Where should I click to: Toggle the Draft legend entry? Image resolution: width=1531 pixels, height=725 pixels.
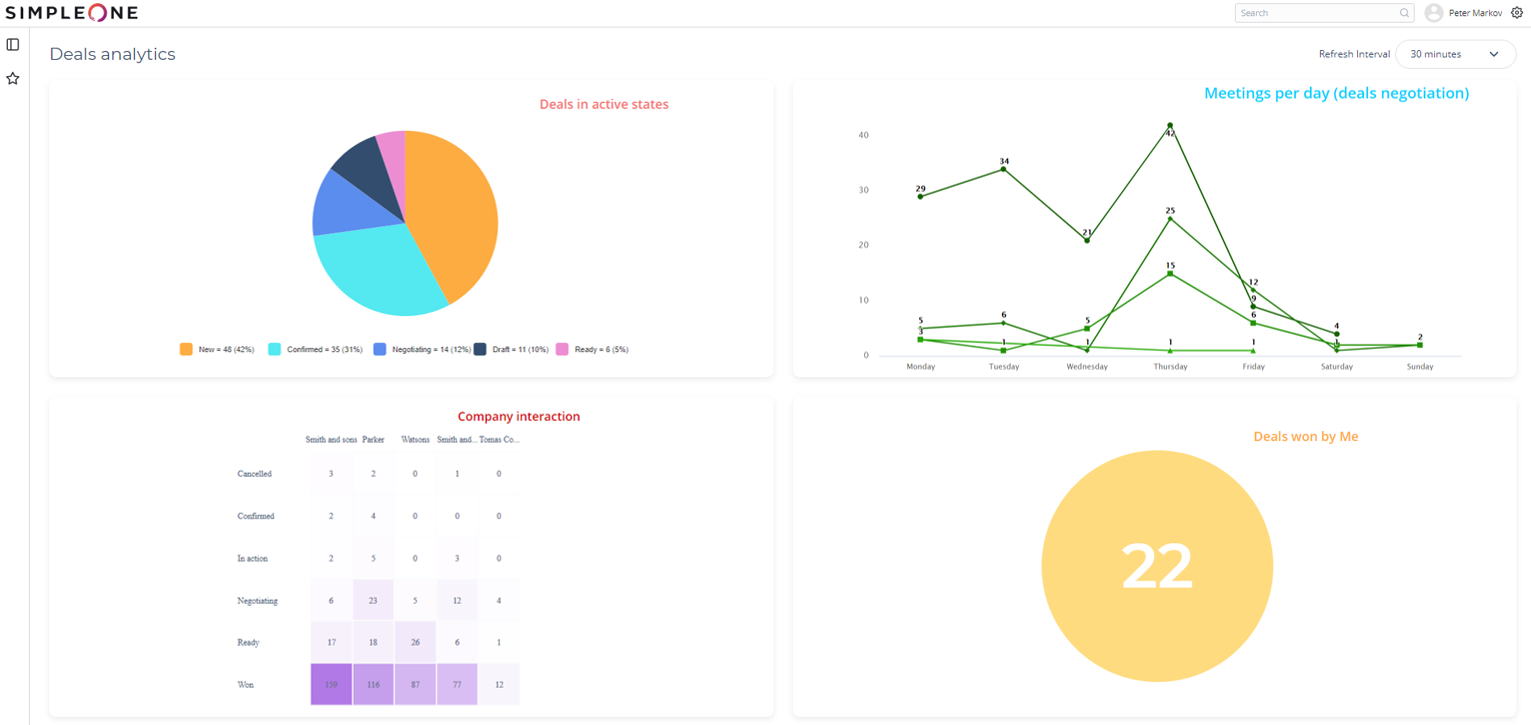pyautogui.click(x=510, y=350)
